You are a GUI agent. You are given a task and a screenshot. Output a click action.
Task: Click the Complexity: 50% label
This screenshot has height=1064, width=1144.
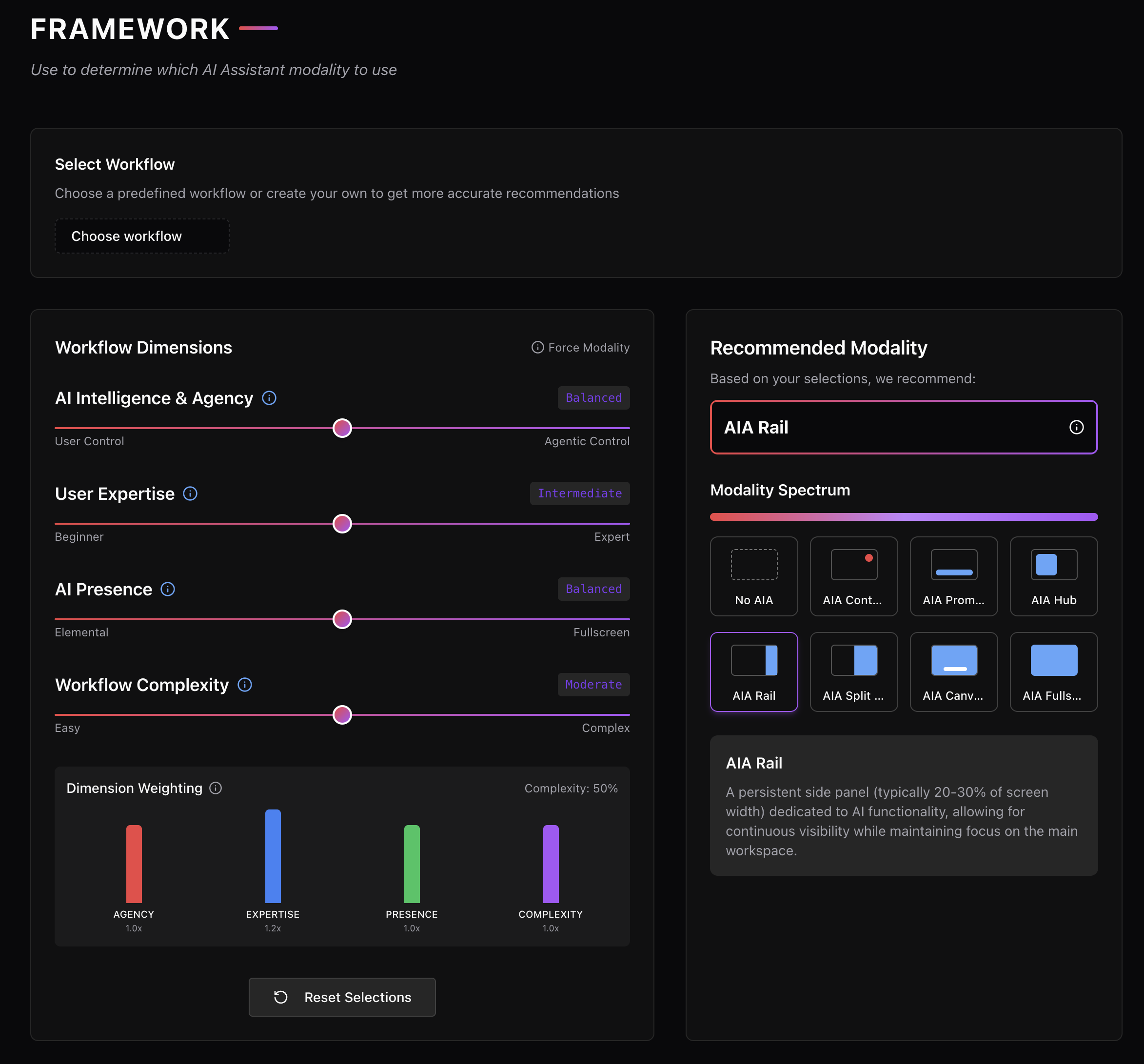[571, 788]
